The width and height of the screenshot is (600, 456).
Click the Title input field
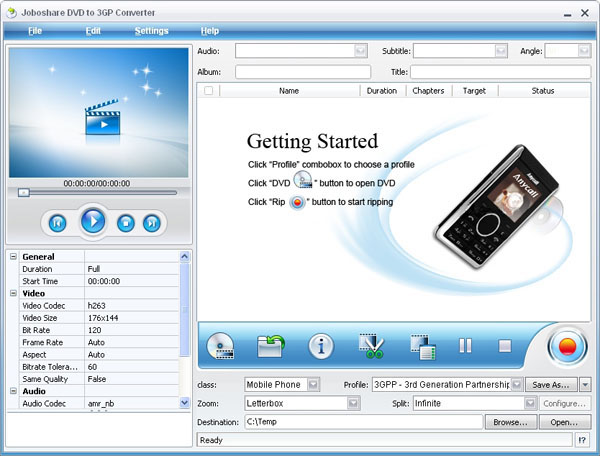501,72
